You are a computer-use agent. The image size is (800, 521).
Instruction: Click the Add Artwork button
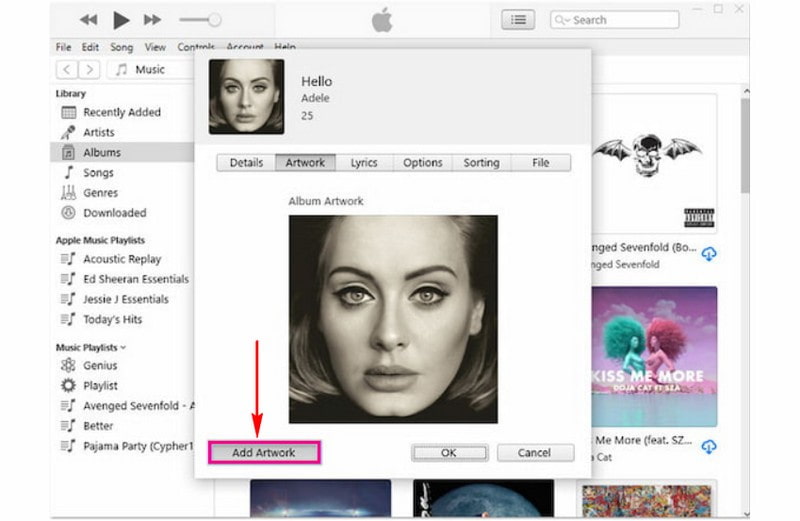point(264,452)
